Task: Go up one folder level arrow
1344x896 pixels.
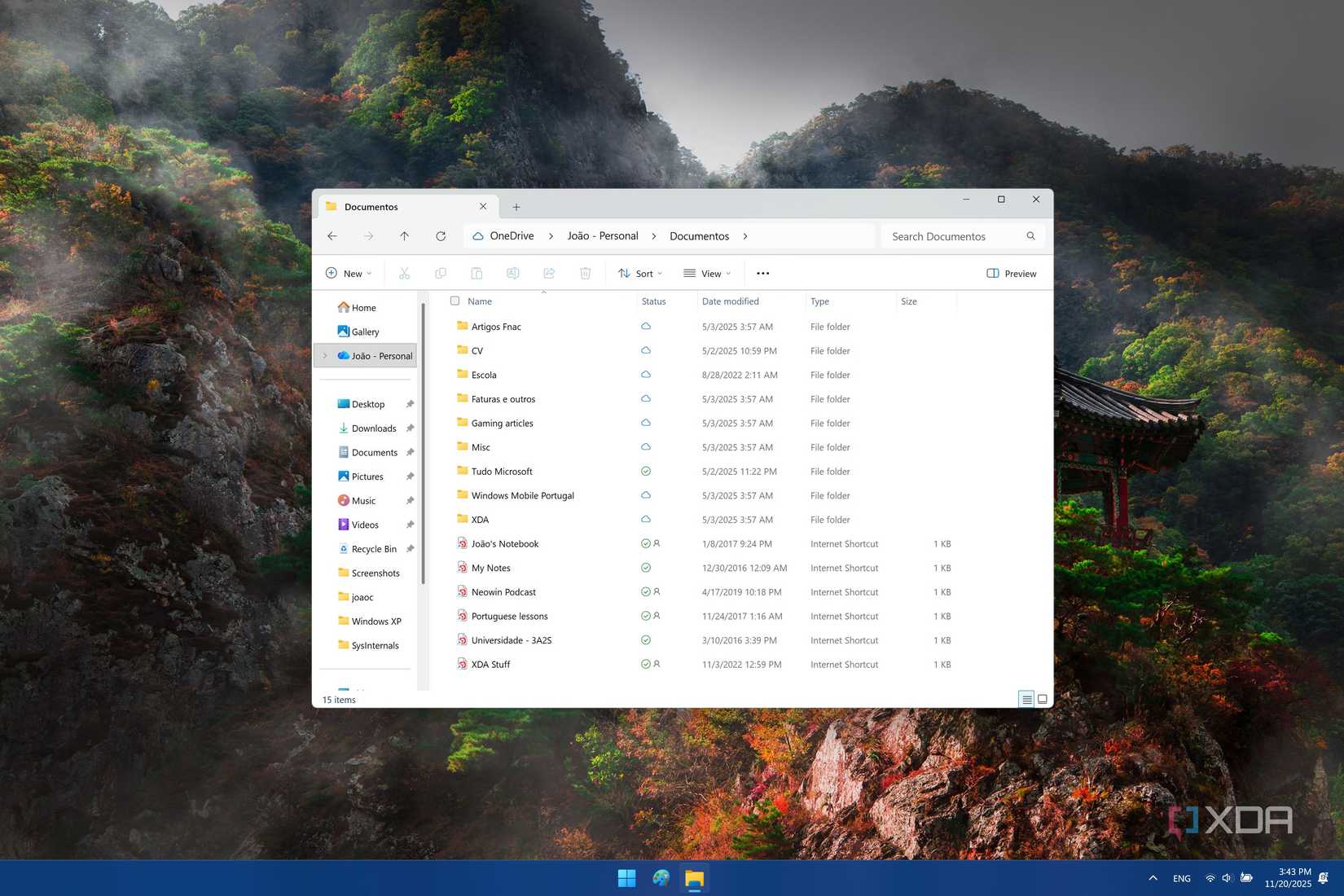Action: (x=404, y=236)
